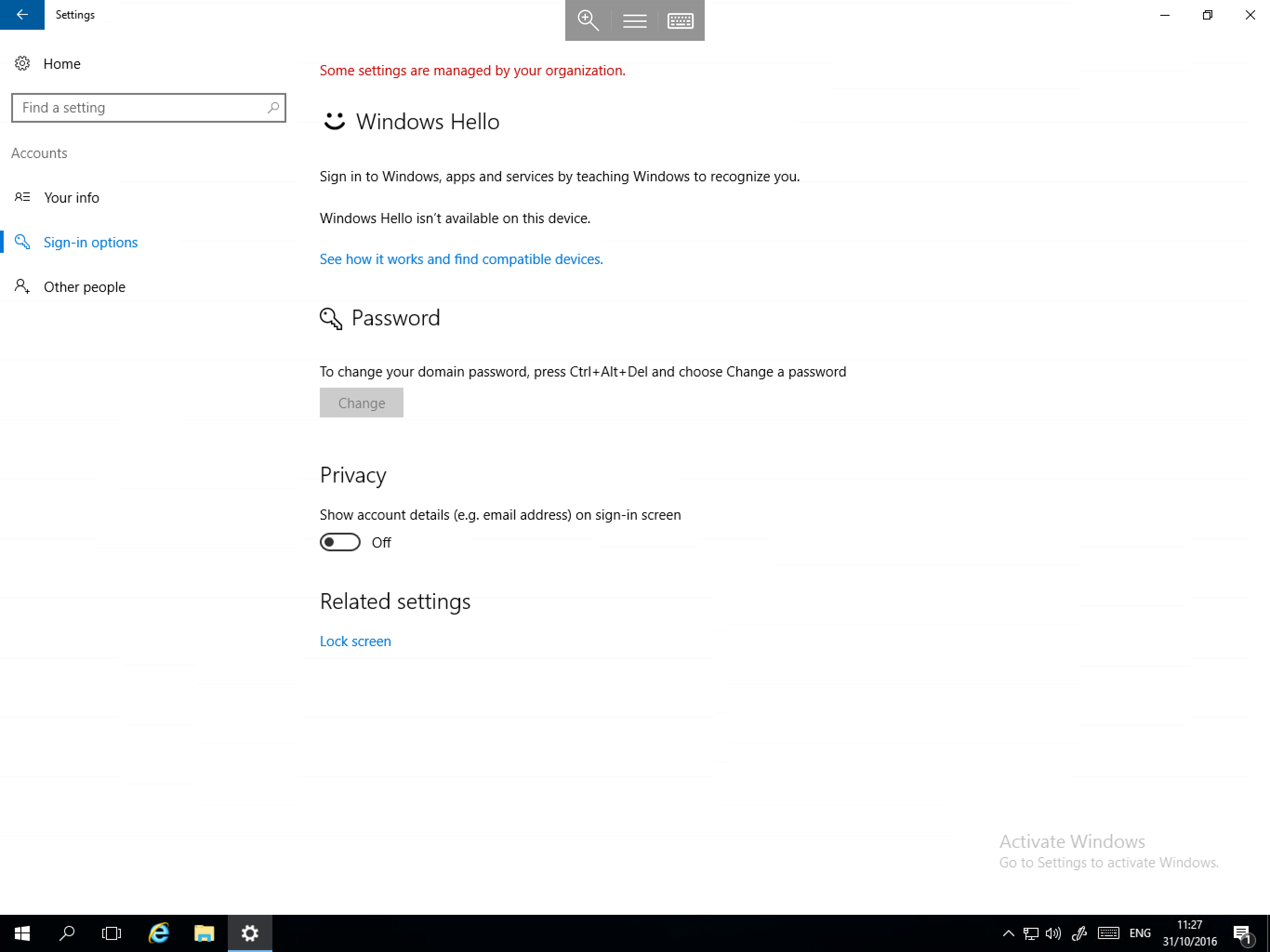Image resolution: width=1270 pixels, height=952 pixels.
Task: Open Task View on the taskbar
Action: tap(112, 933)
